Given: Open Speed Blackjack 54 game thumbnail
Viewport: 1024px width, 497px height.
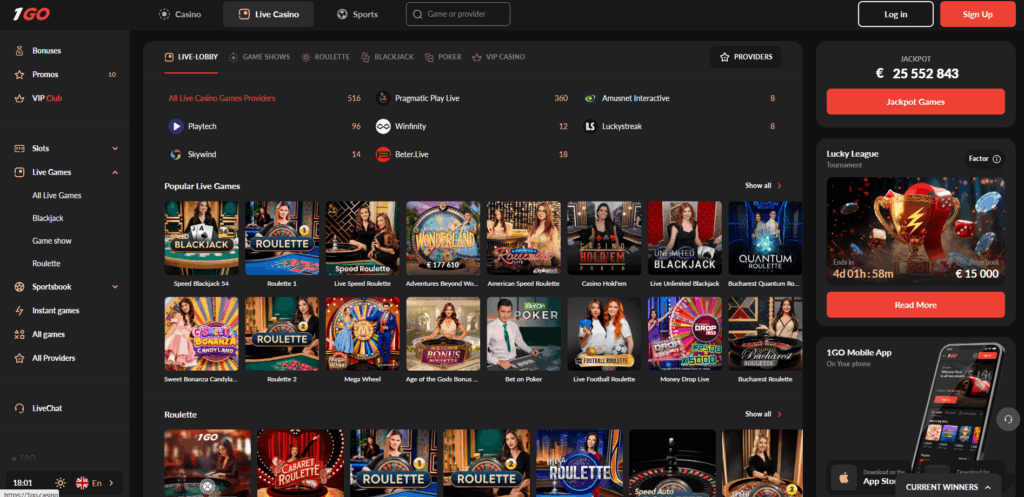Looking at the screenshot, I should pos(201,238).
